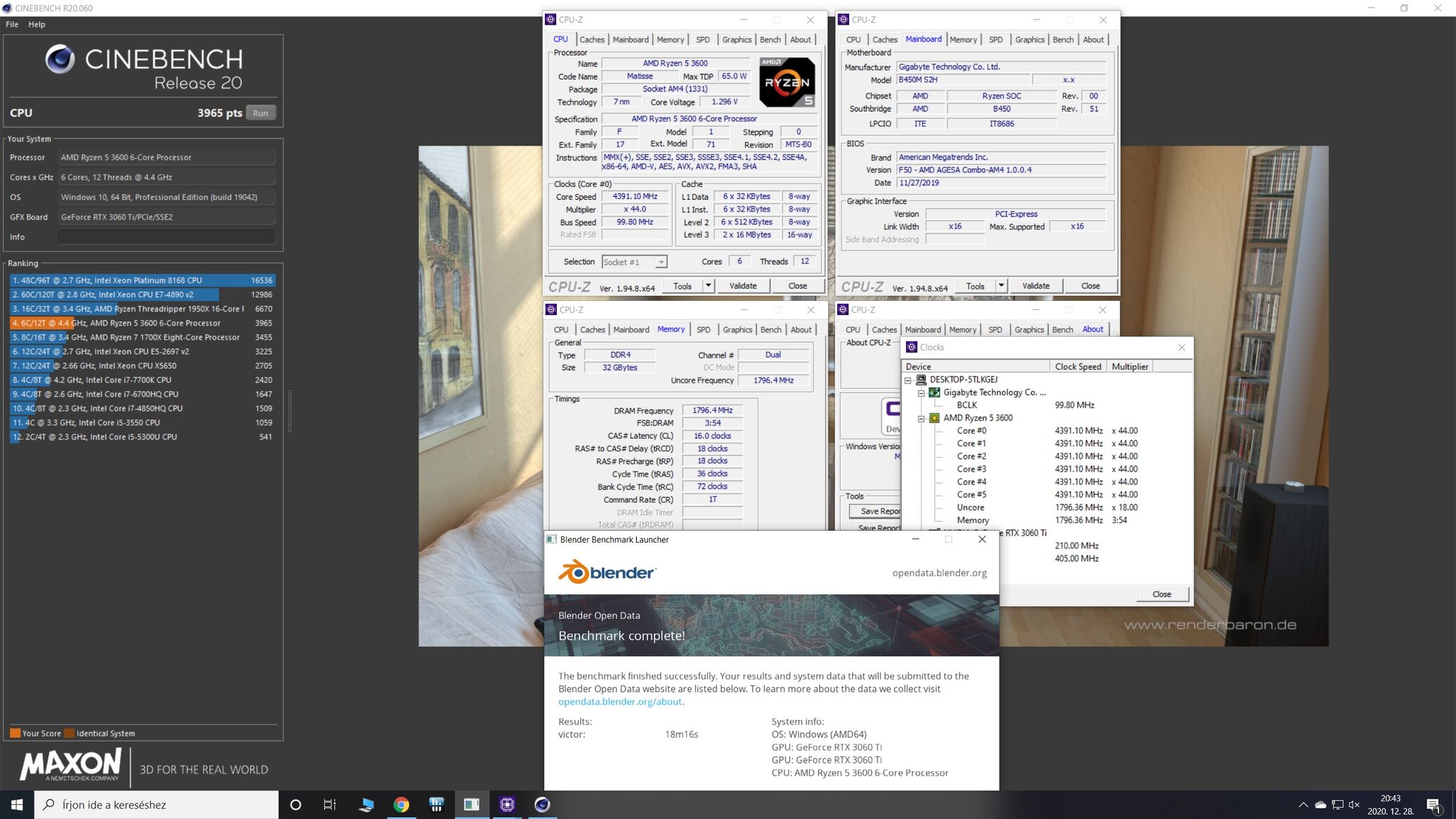
Task: Run the Cinebench CPU test
Action: pos(261,113)
